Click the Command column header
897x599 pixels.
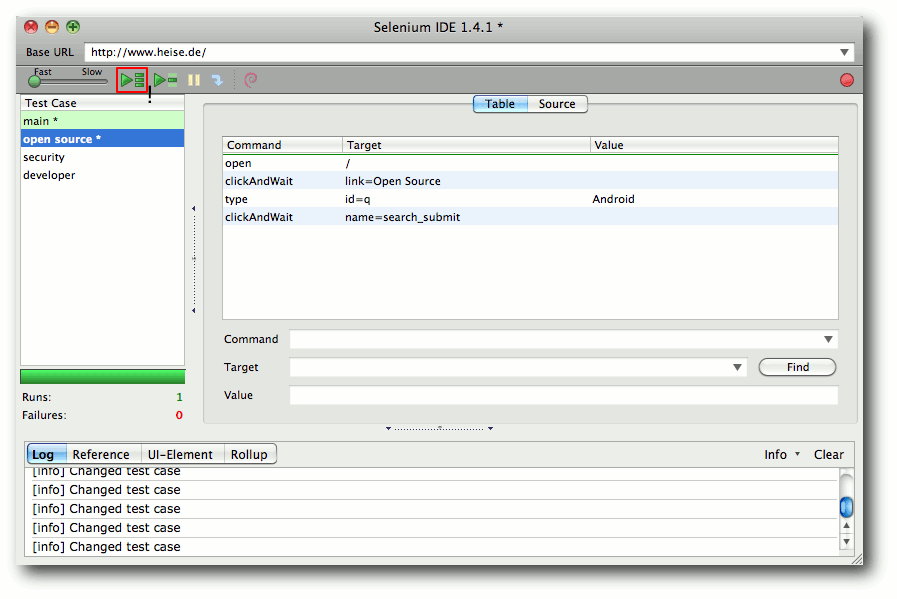(283, 145)
